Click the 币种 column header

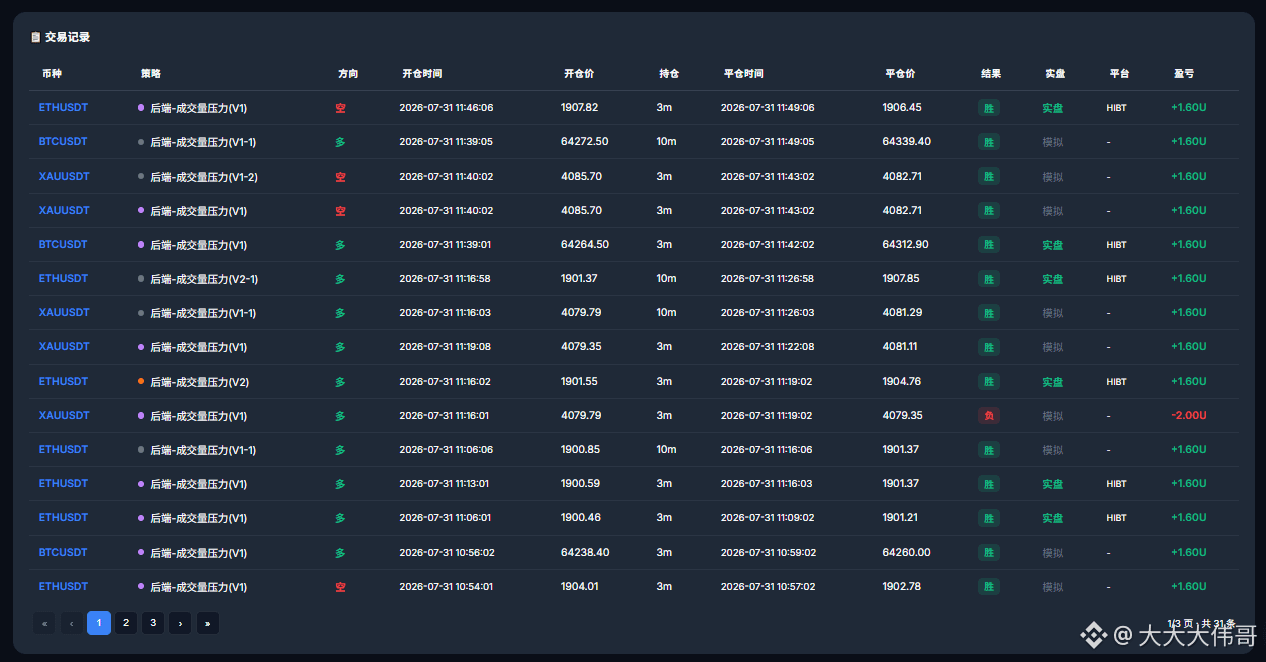tap(52, 74)
